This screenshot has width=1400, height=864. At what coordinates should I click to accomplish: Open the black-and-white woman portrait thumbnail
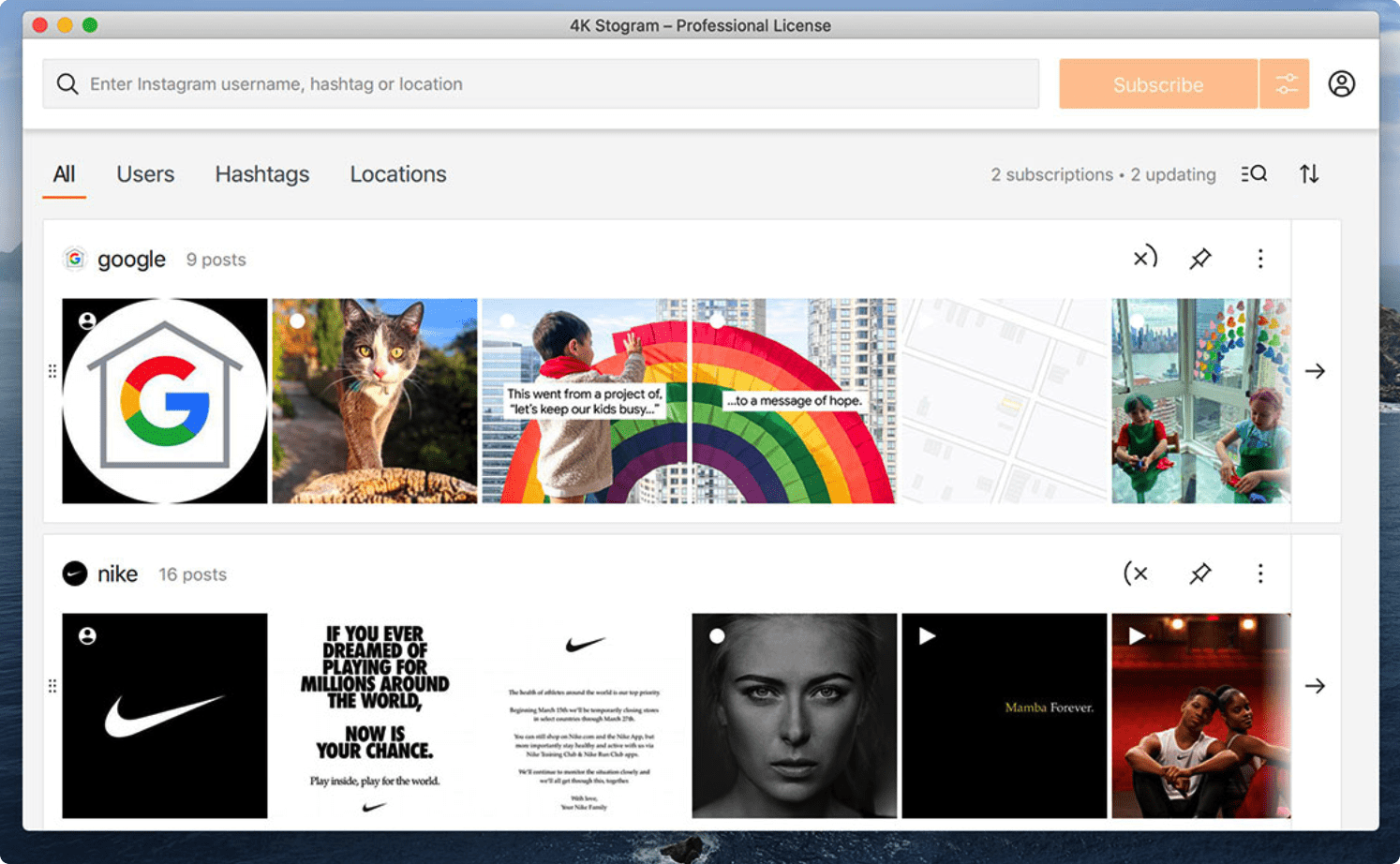[795, 716]
